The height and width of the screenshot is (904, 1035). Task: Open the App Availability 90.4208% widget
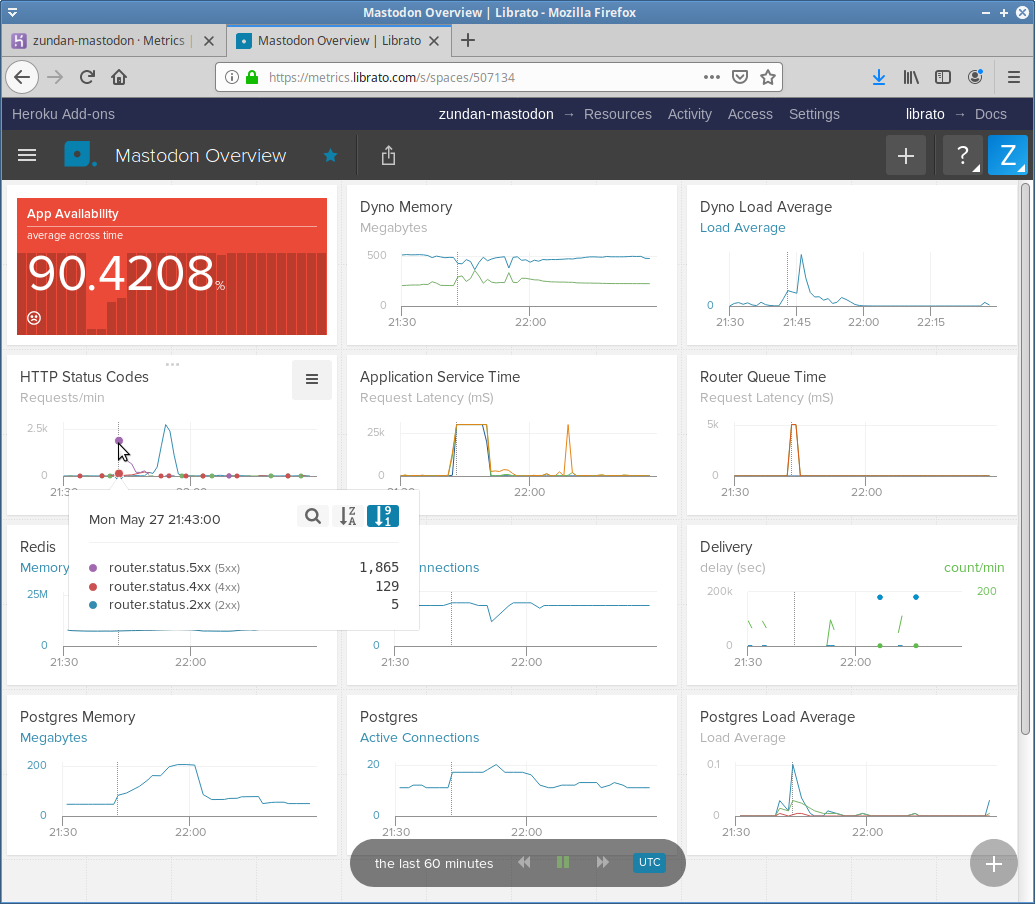coord(172,267)
